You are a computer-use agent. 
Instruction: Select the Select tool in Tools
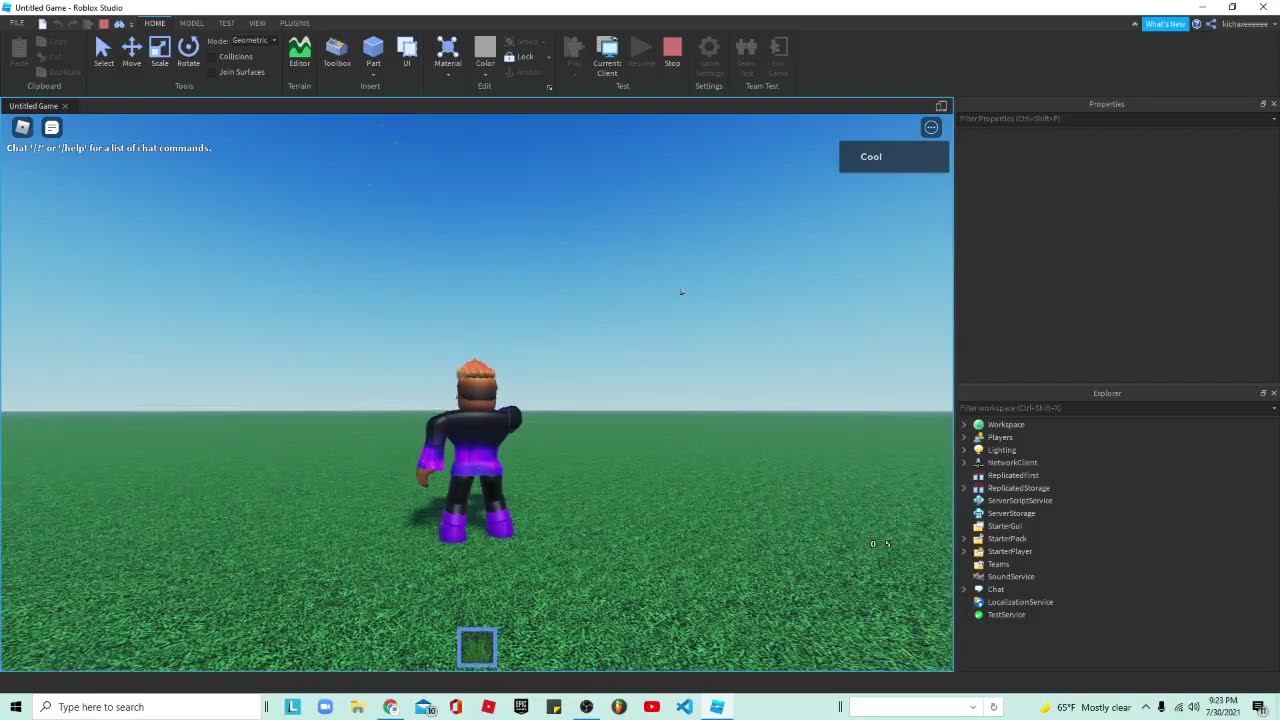pyautogui.click(x=103, y=52)
